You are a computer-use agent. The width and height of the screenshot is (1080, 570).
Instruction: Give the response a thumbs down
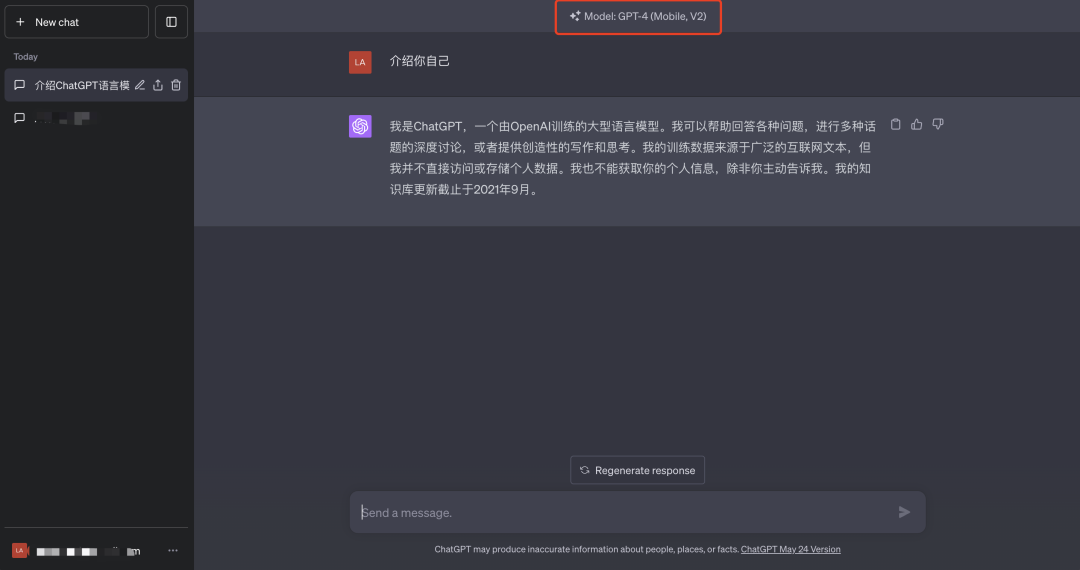(937, 125)
